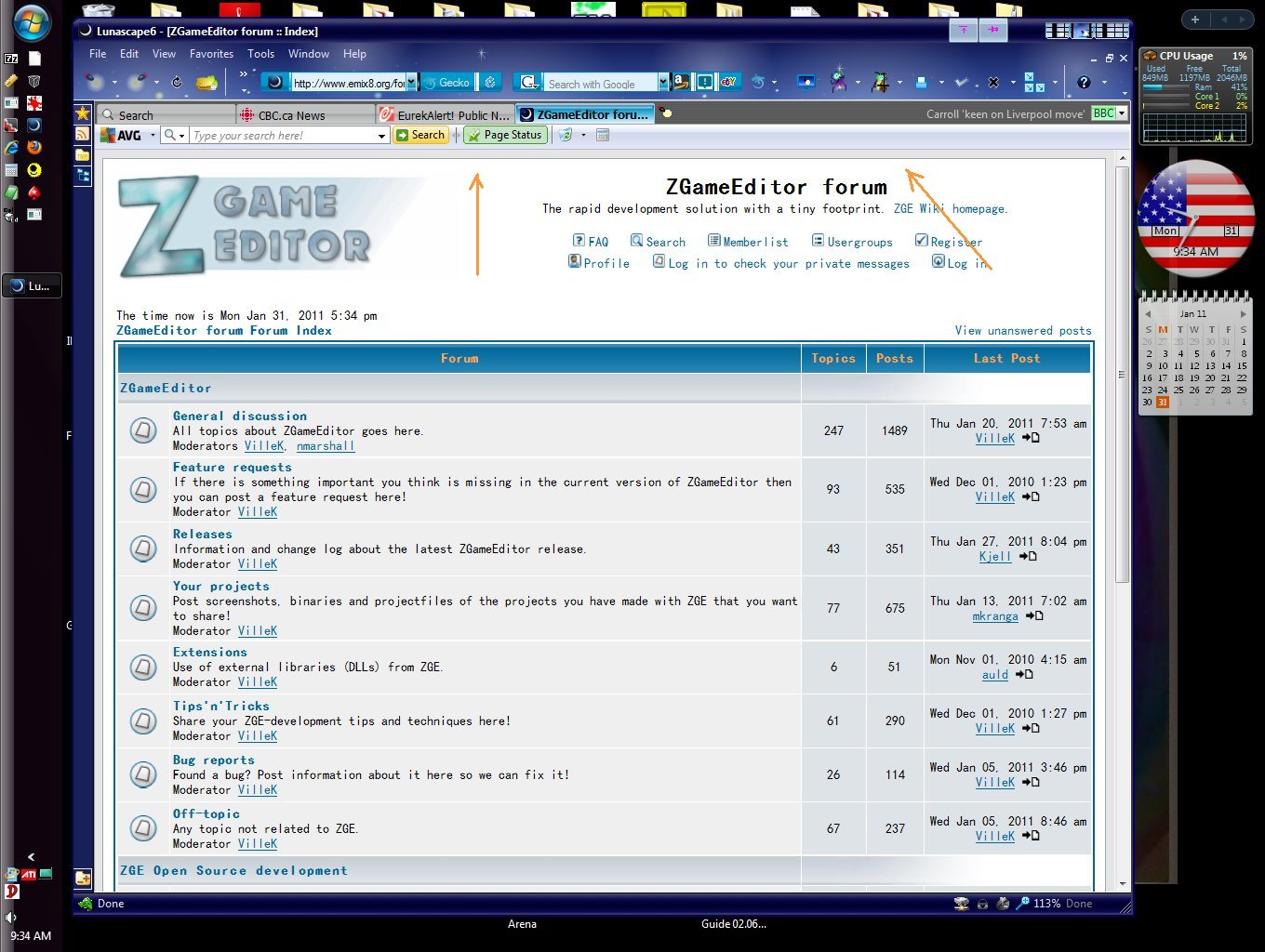Open the folder sidebar icon

(x=83, y=154)
